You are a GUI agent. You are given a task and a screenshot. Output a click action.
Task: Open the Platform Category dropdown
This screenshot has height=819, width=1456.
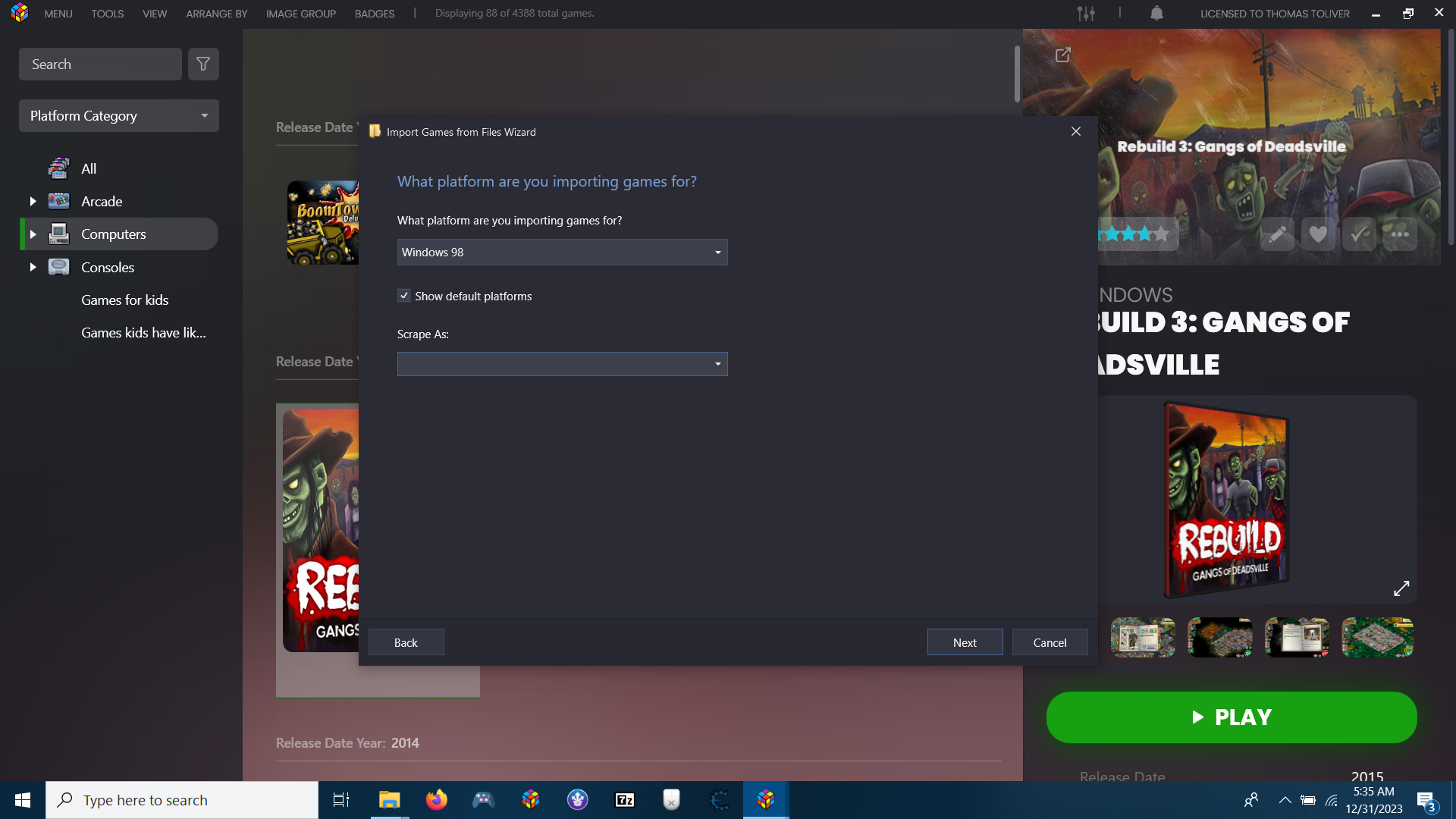point(119,116)
